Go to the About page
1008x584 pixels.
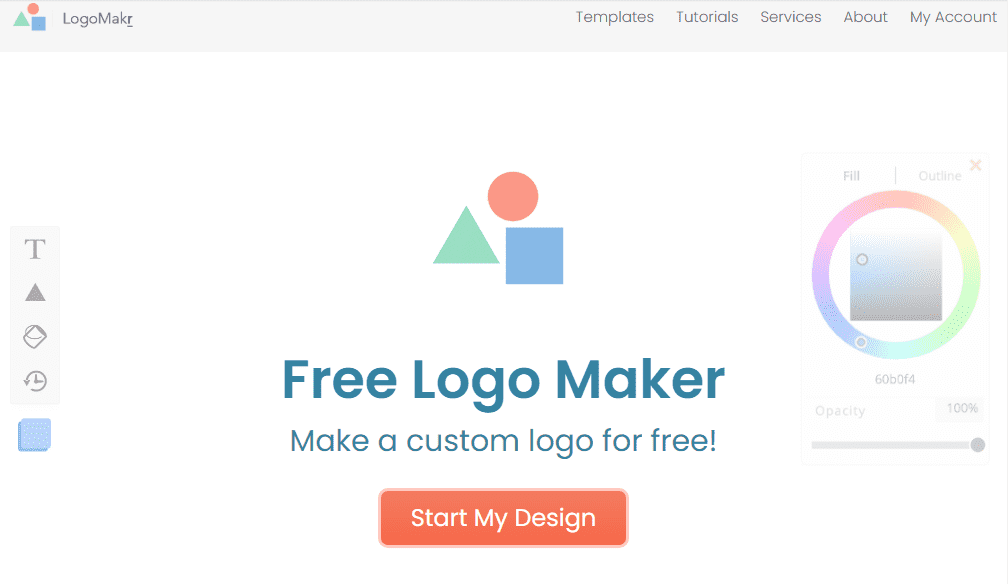pyautogui.click(x=865, y=17)
